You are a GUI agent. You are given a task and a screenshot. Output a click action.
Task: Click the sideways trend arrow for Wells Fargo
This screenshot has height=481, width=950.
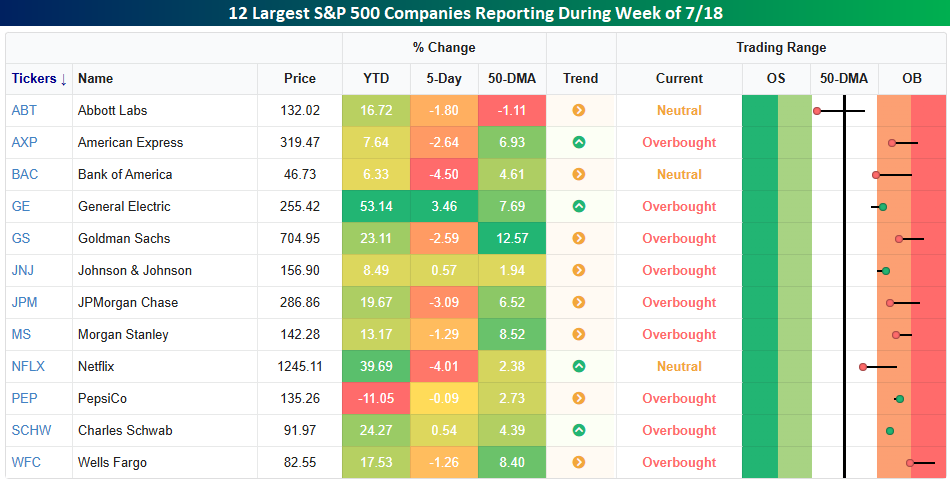pos(579,463)
